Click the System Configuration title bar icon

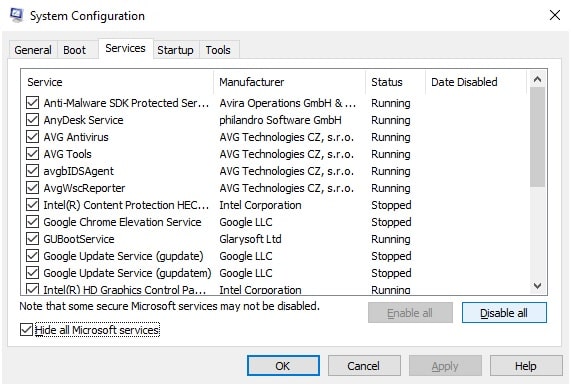pyautogui.click(x=16, y=15)
